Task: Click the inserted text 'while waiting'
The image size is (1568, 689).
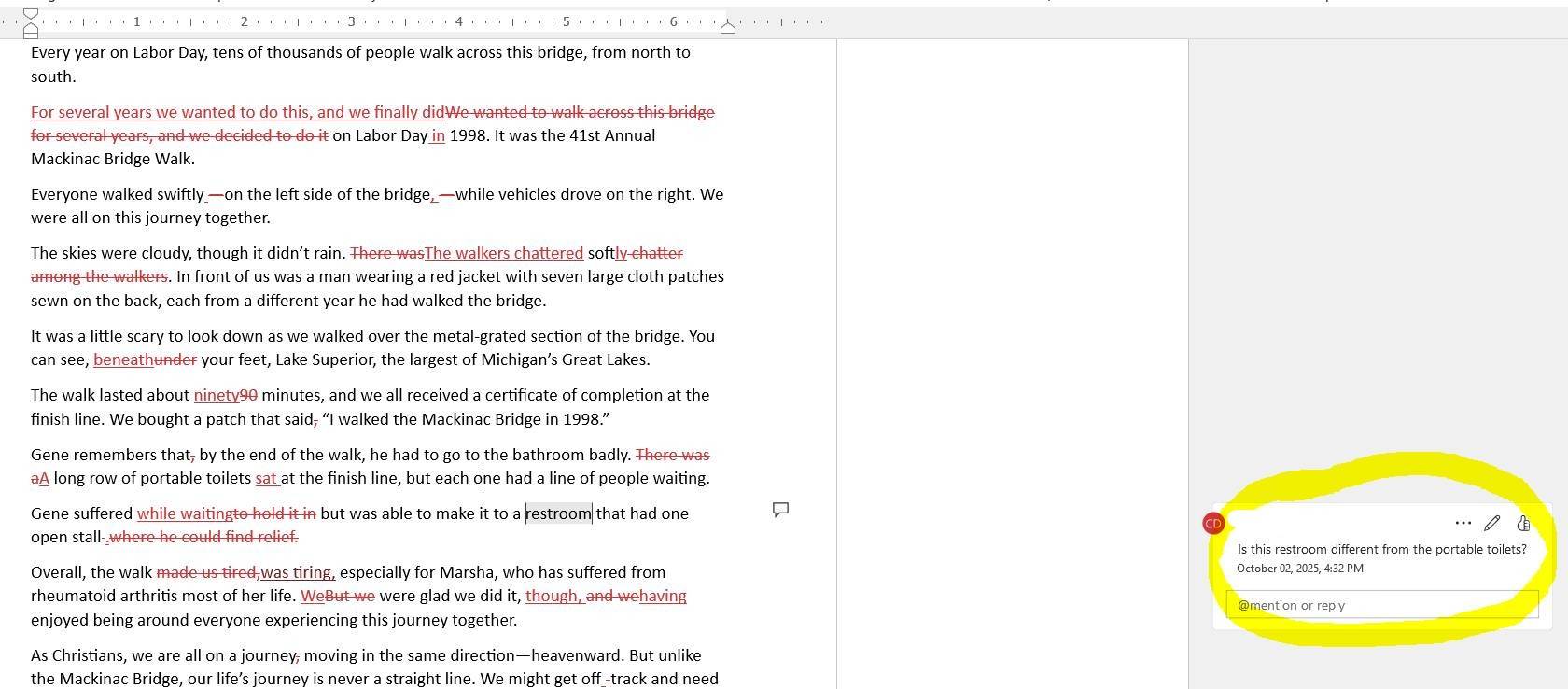Action: (184, 513)
